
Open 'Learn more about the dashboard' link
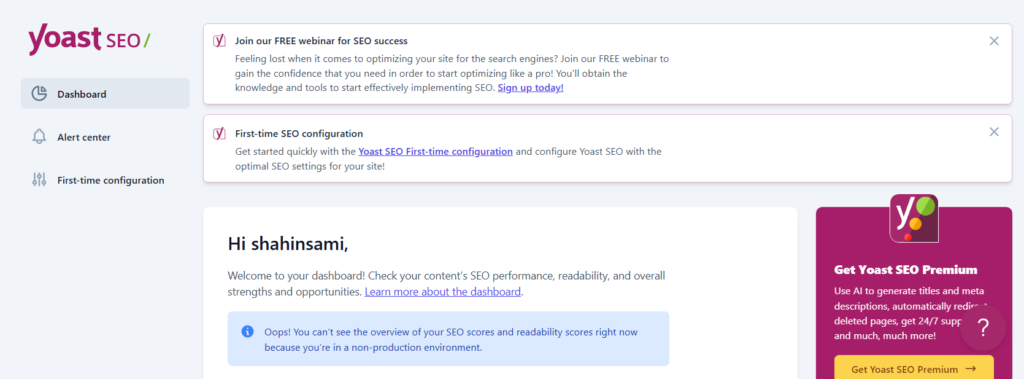pyautogui.click(x=443, y=291)
